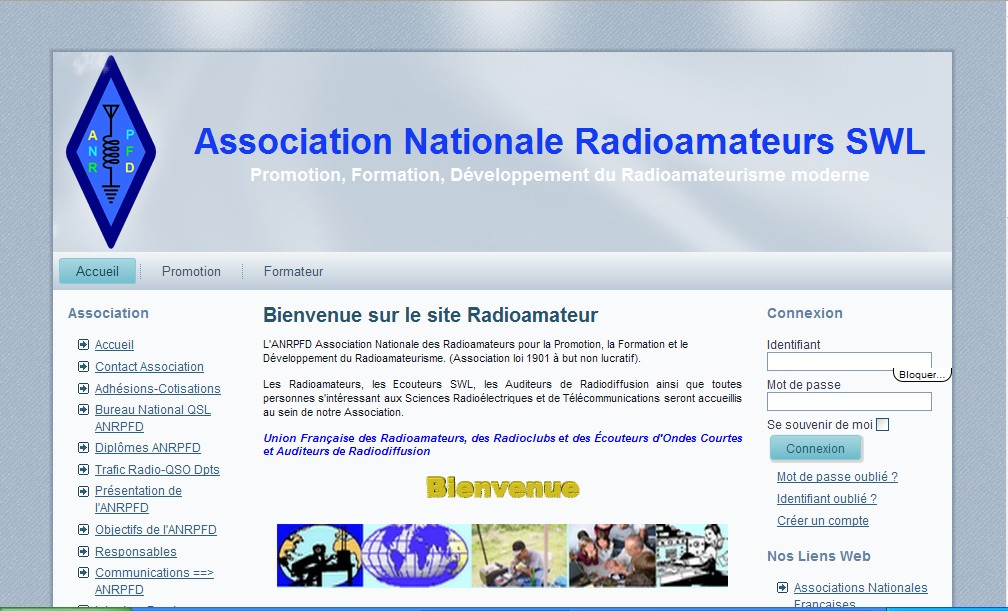The height and width of the screenshot is (611, 1008).
Task: Open Associations Nationales Françaises link
Action: coord(860,596)
